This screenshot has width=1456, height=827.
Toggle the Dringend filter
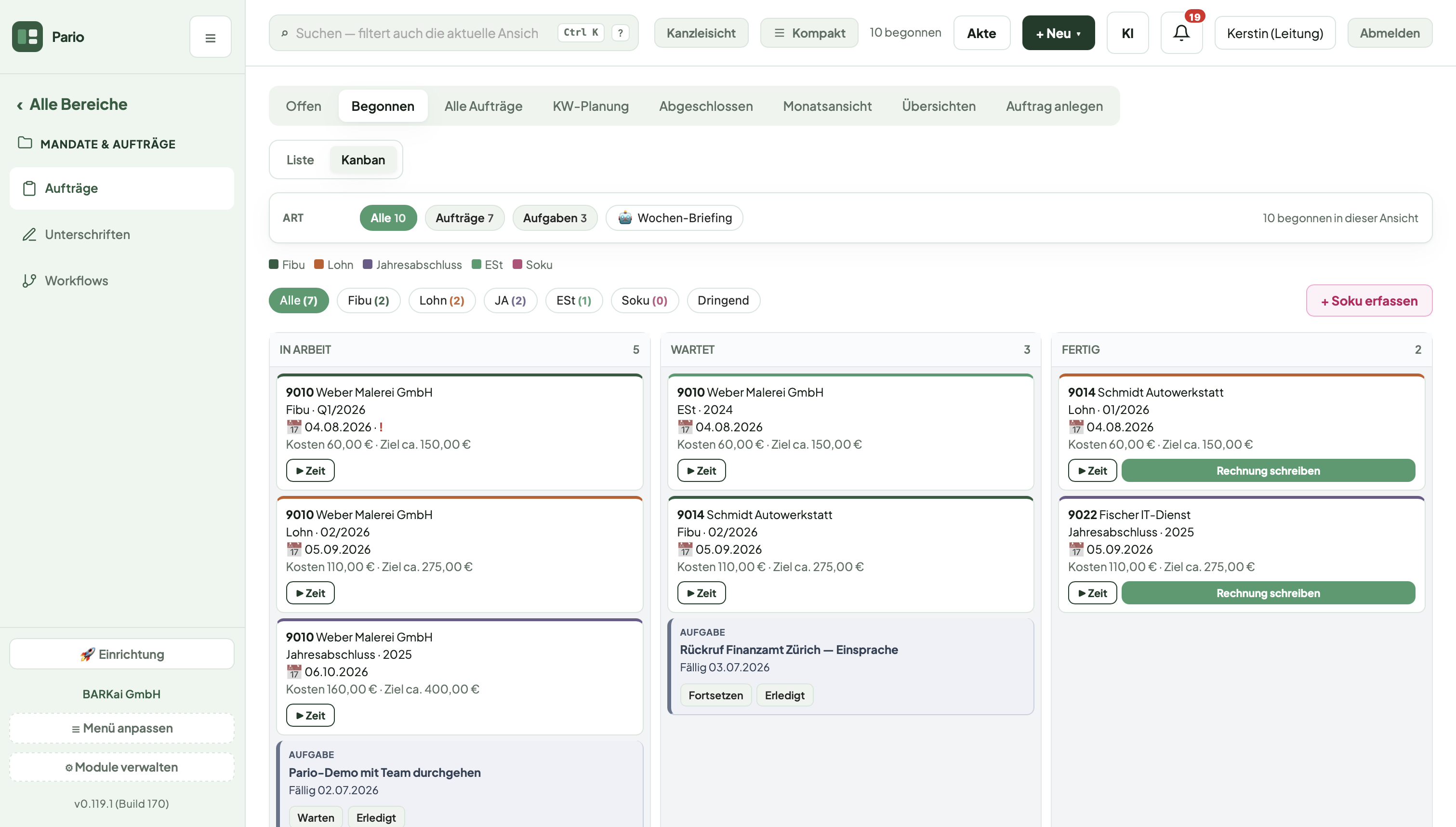pos(723,300)
